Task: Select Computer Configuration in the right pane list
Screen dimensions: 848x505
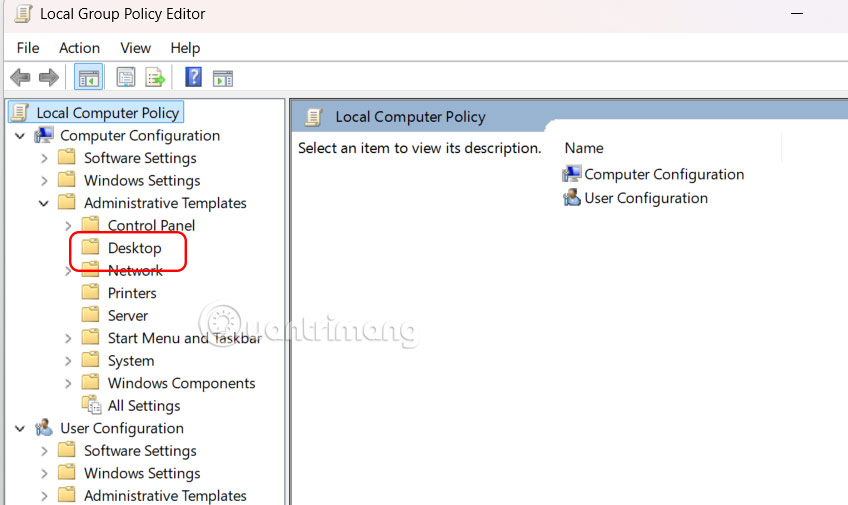Action: point(664,174)
